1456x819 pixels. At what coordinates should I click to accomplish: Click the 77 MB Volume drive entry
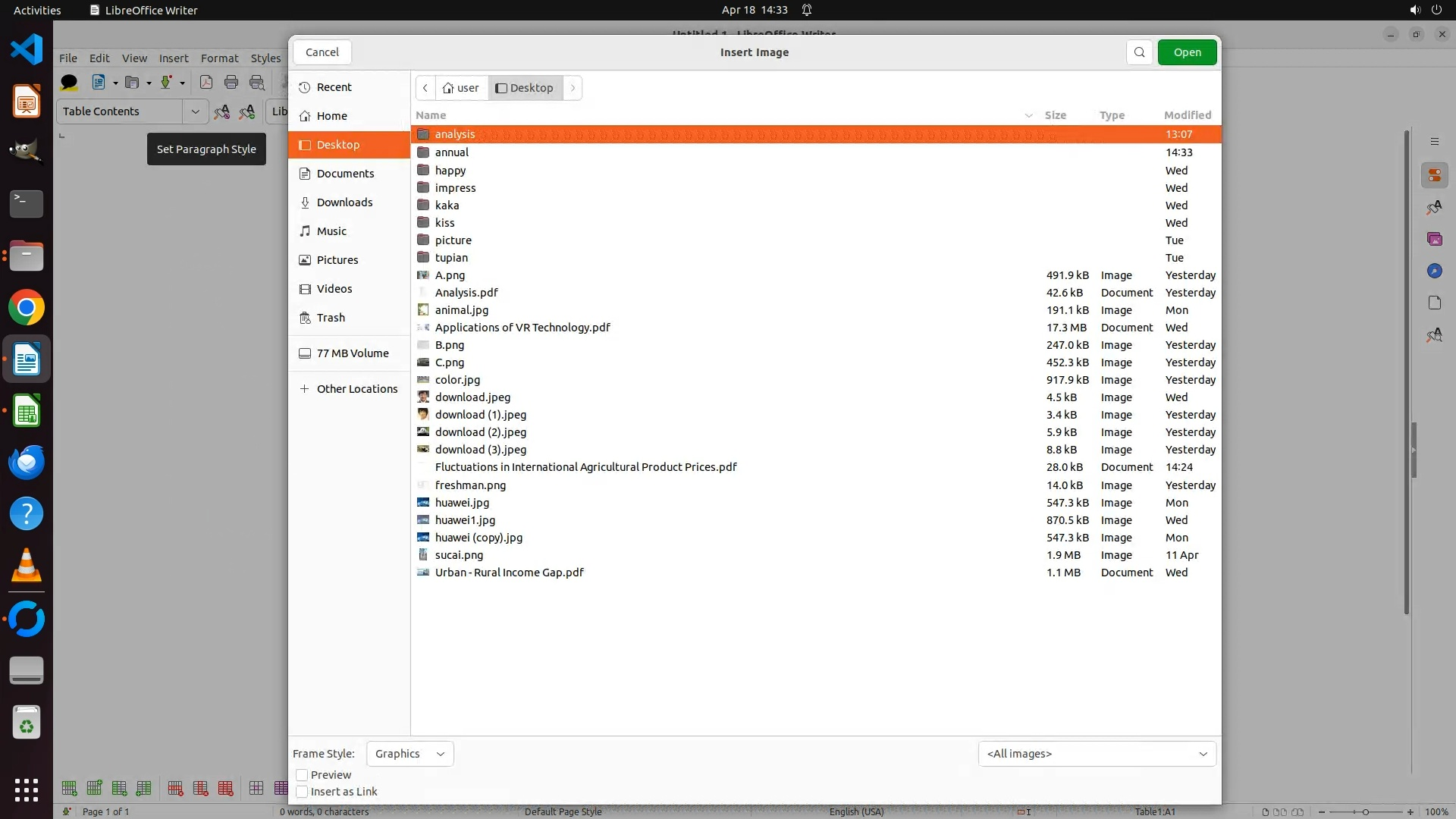tap(352, 353)
